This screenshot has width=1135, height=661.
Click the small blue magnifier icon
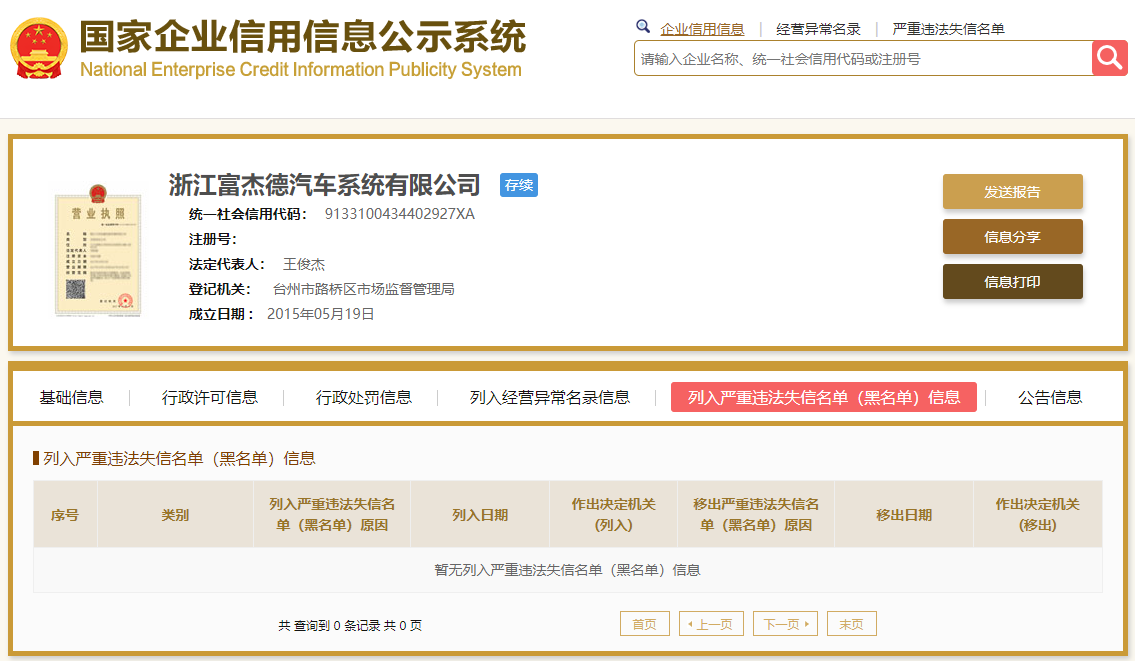(x=643, y=28)
